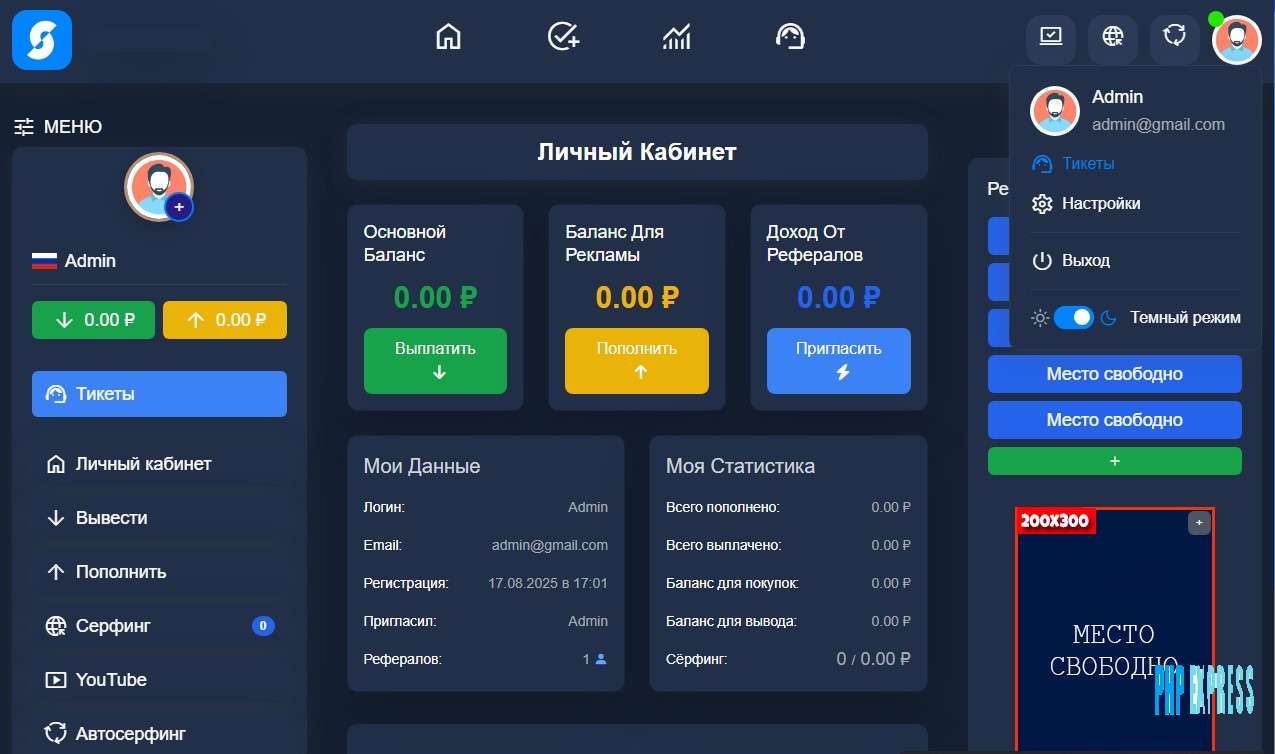Click the admin@gmail.com email in Мои Данные
The height and width of the screenshot is (754, 1275).
[550, 545]
